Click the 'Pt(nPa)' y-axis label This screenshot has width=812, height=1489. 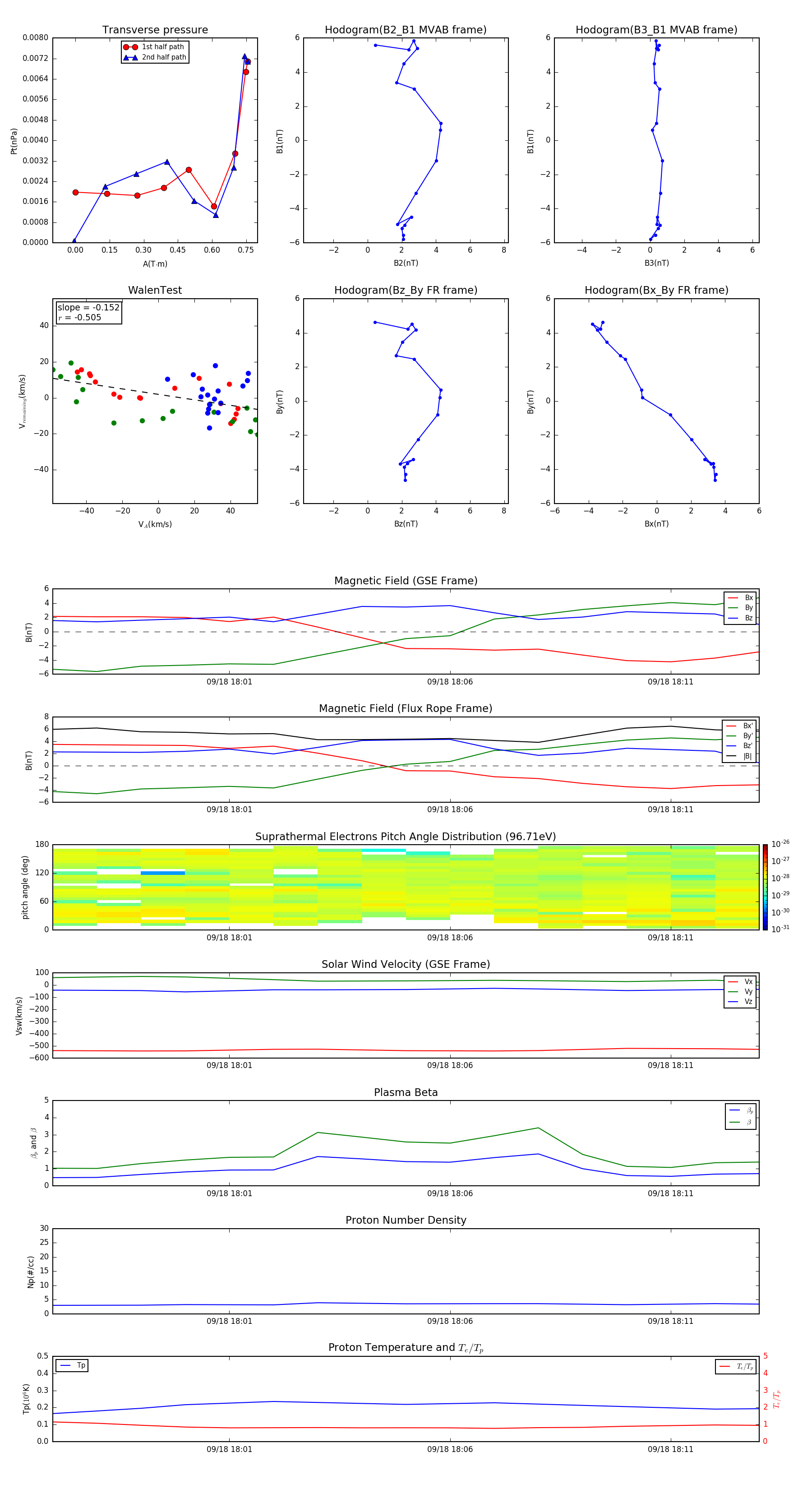tap(14, 141)
